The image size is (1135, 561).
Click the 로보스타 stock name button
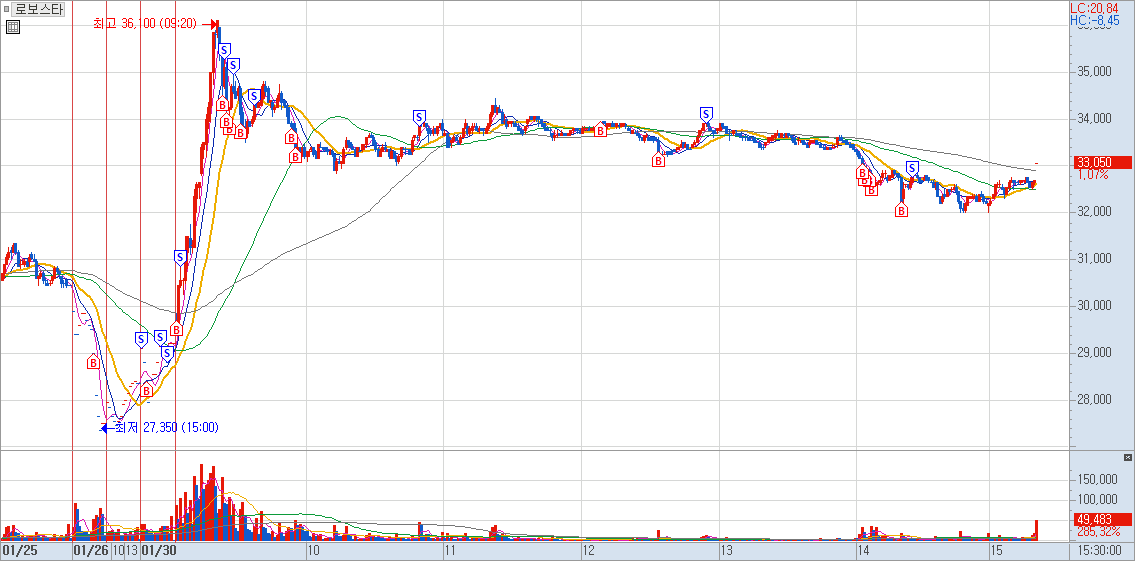(41, 9)
